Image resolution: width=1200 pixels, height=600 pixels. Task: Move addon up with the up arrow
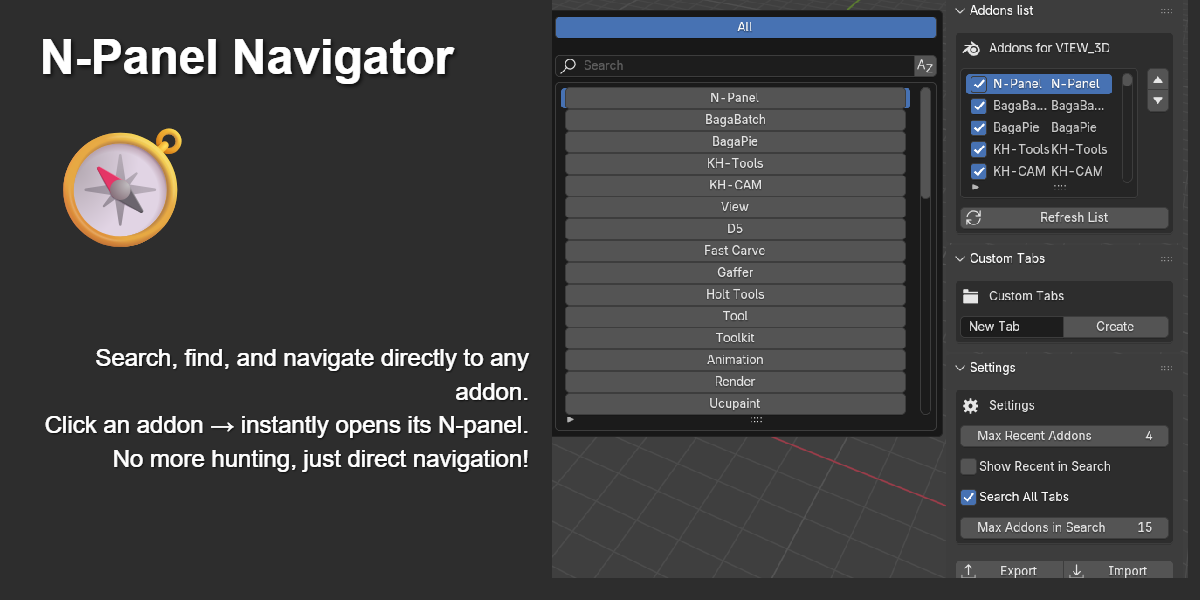point(1158,80)
